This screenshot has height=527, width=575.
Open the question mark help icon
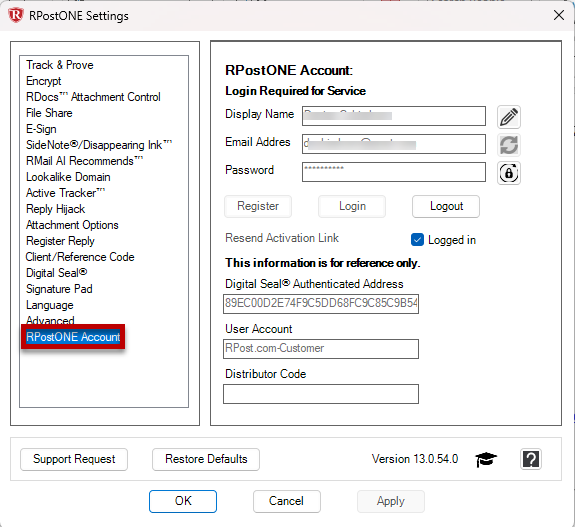[531, 459]
